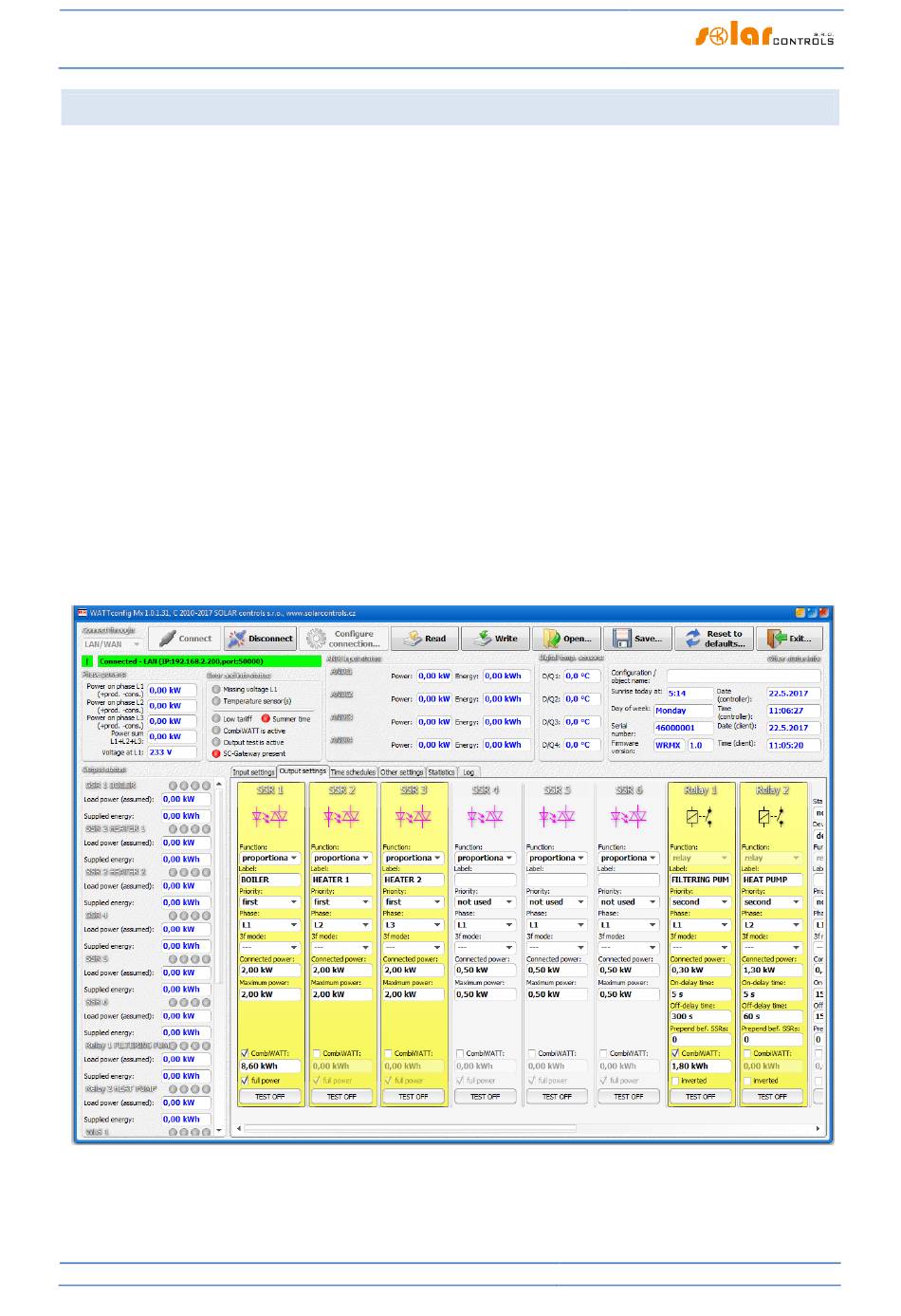
Task: Switch to the Input settings tab
Action: (x=253, y=772)
